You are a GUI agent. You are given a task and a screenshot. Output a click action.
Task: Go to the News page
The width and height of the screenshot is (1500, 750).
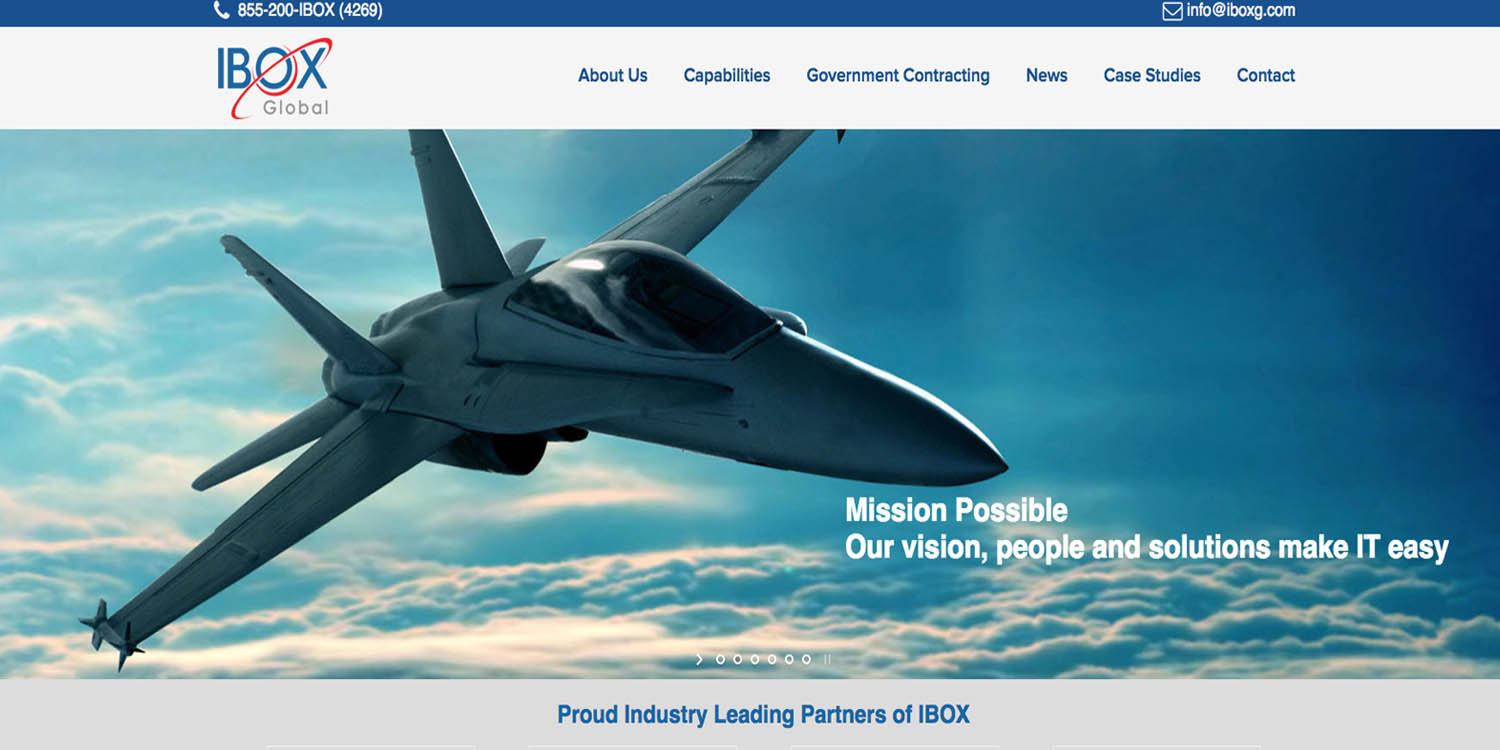click(x=1047, y=75)
